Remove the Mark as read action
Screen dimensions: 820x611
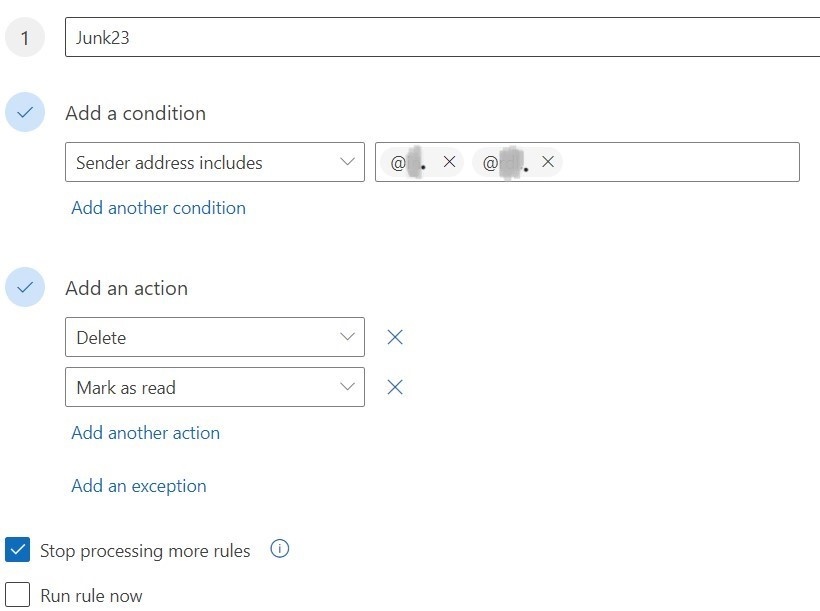395,387
